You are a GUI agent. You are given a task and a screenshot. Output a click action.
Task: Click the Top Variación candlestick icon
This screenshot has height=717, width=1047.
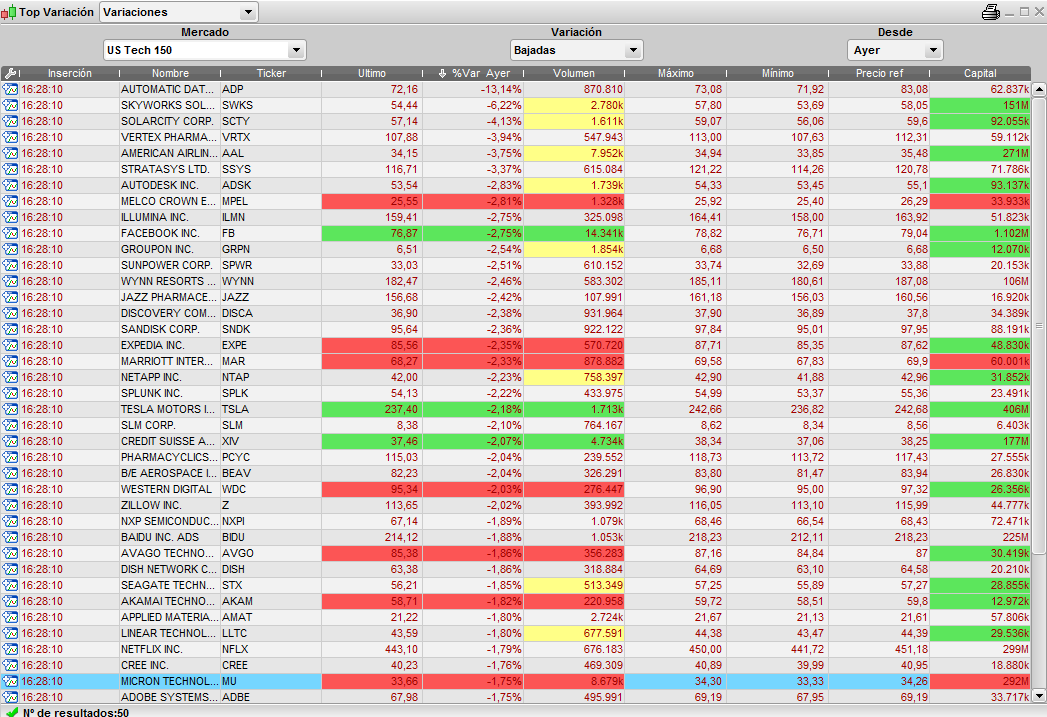(8, 12)
